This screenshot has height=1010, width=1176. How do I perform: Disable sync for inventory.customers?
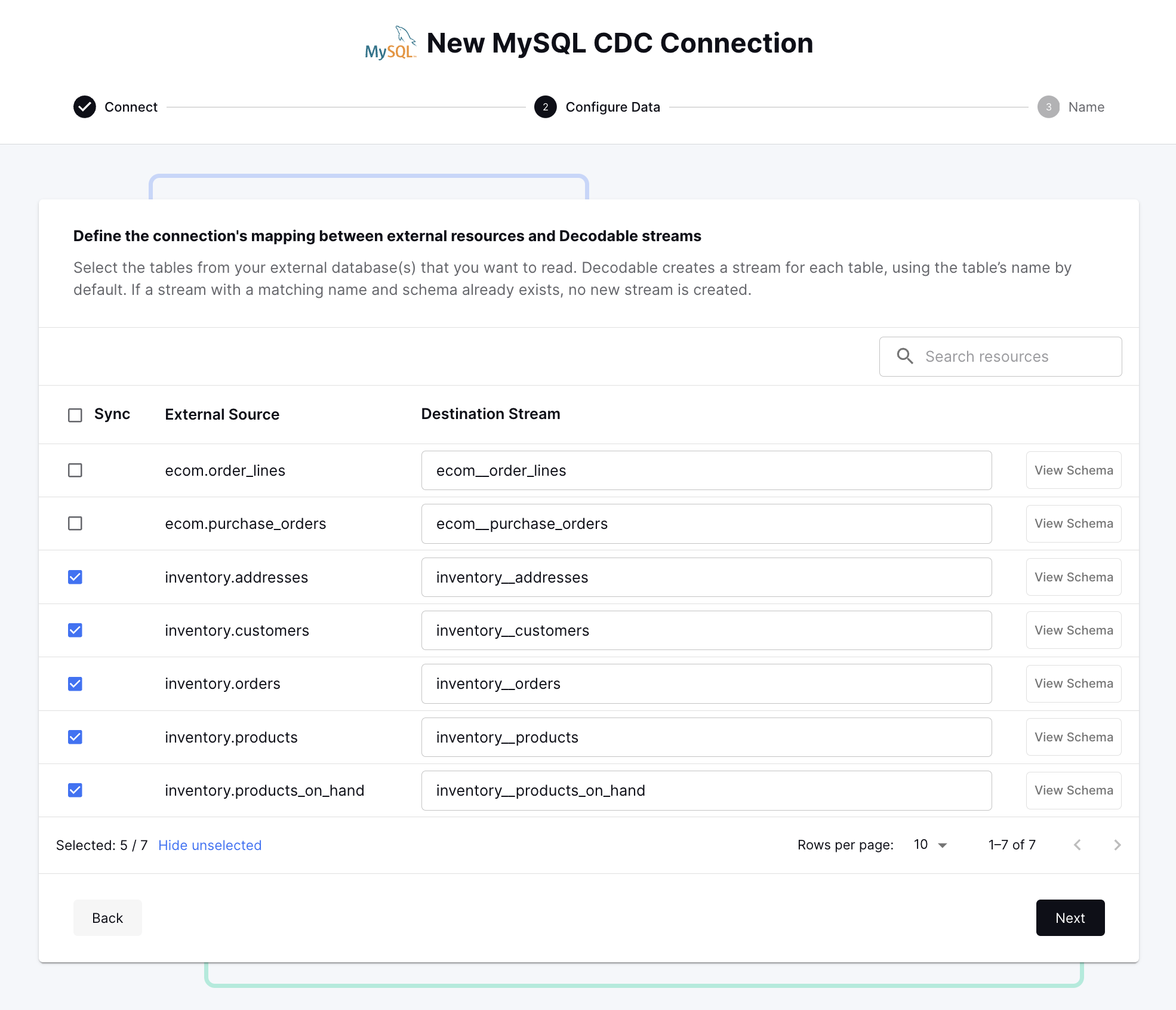click(x=75, y=630)
